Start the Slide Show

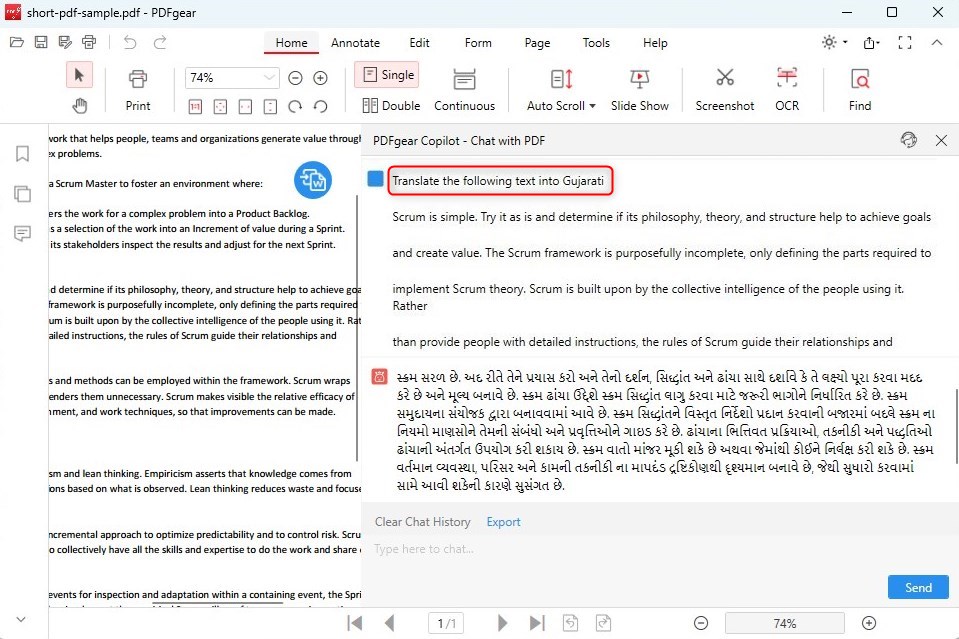point(640,90)
